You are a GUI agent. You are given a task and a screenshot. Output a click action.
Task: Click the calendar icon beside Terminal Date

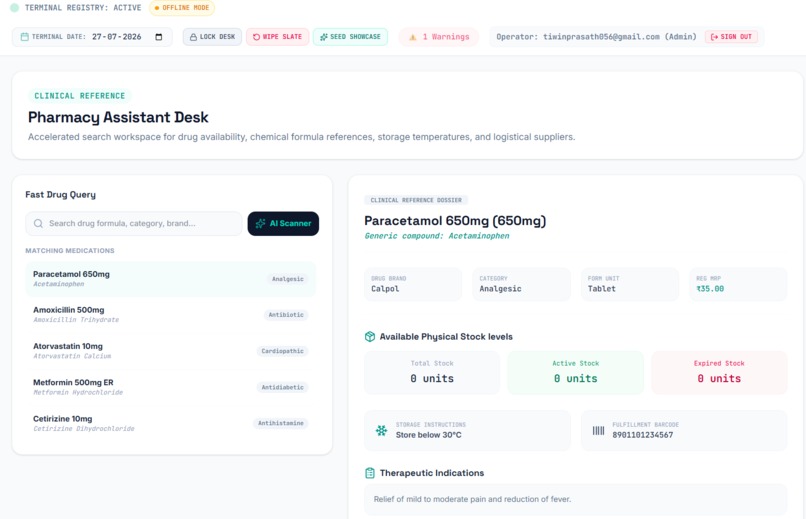pyautogui.click(x=24, y=37)
